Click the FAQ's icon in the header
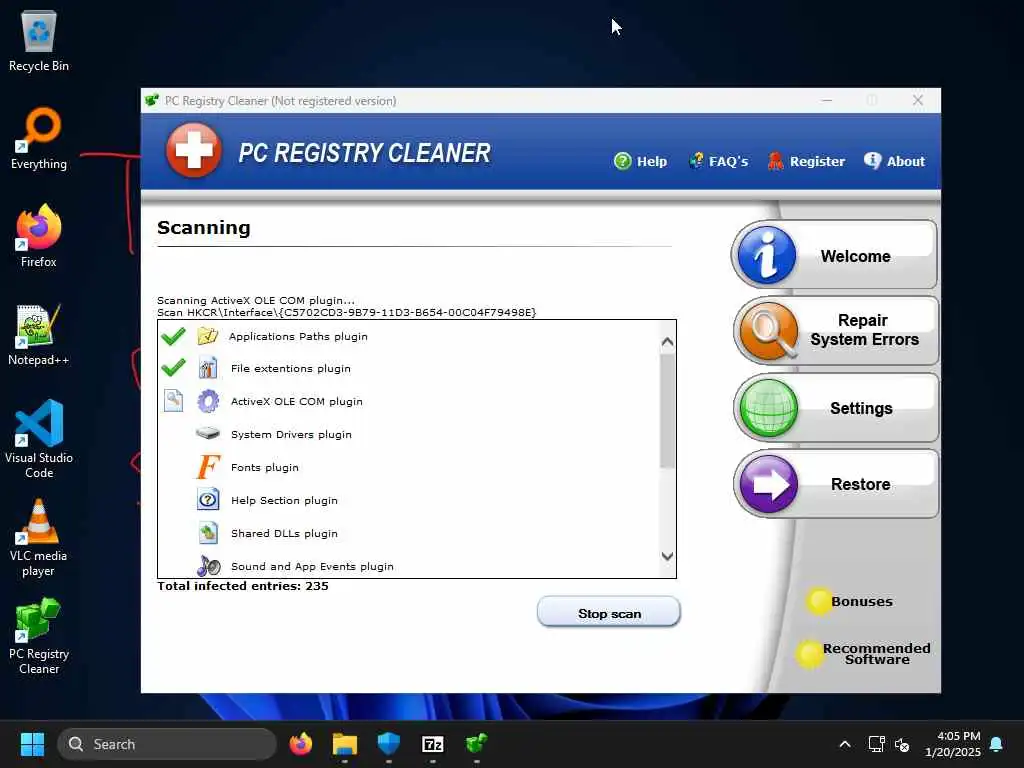The image size is (1024, 768). point(696,161)
